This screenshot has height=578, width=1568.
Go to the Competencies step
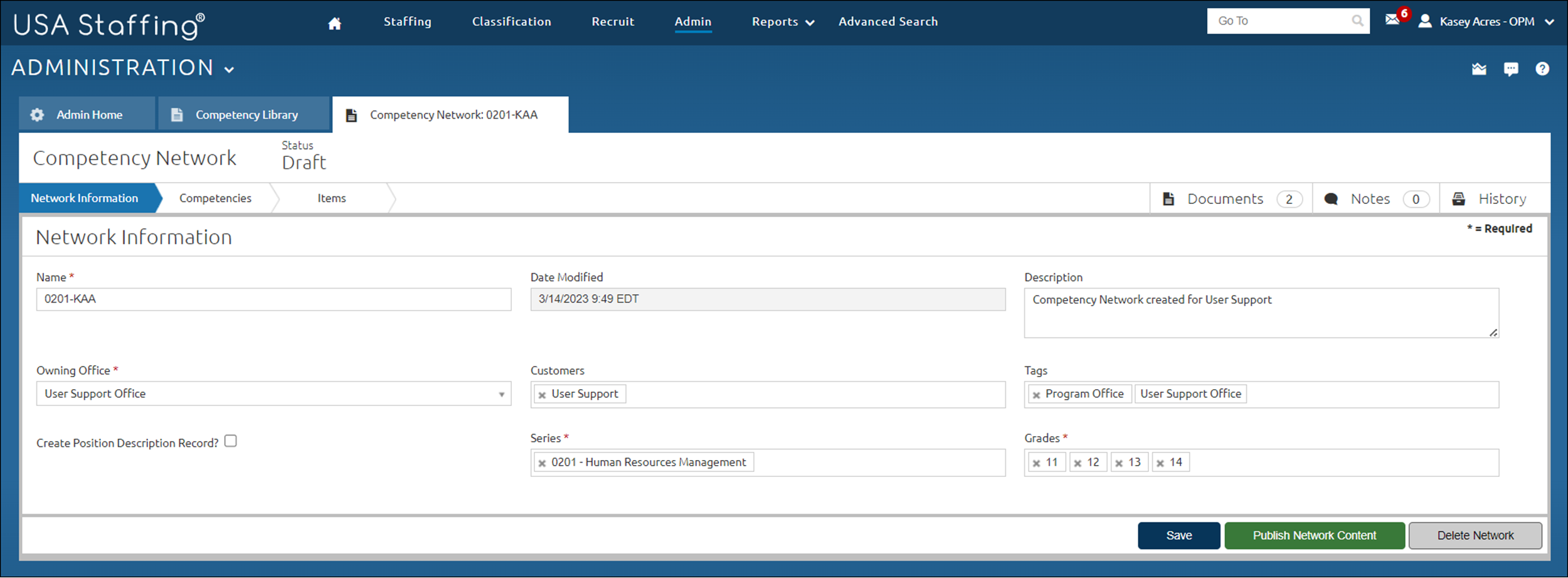click(x=215, y=198)
